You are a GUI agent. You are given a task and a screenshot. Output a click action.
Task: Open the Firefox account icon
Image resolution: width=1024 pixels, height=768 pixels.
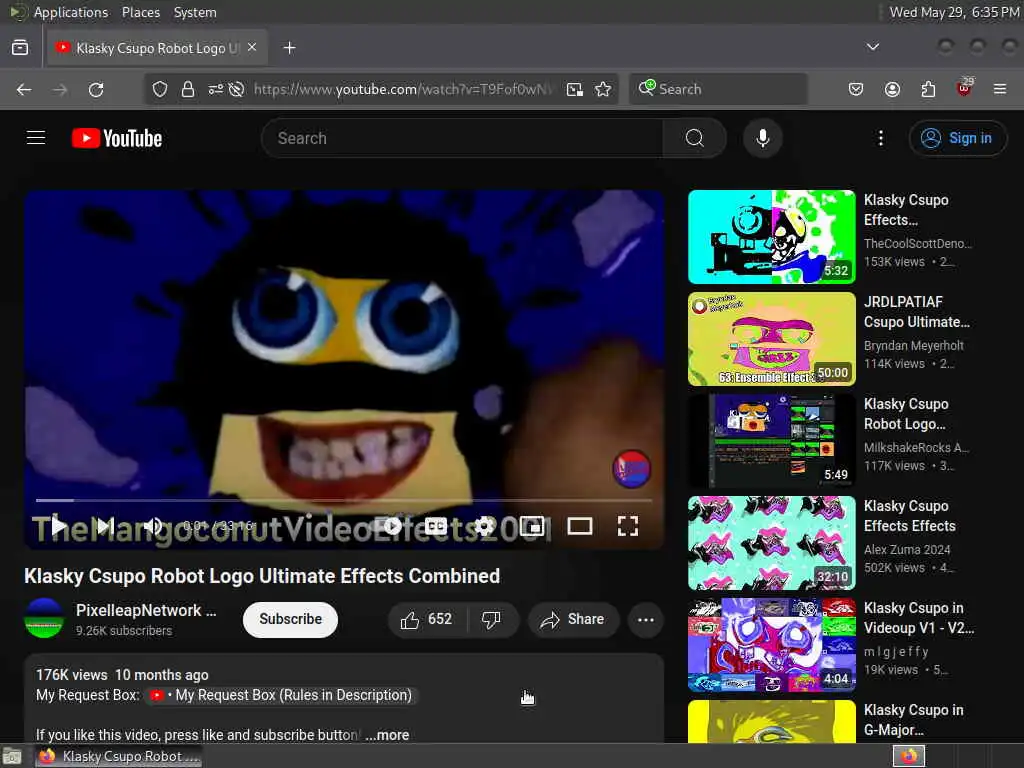pos(892,89)
